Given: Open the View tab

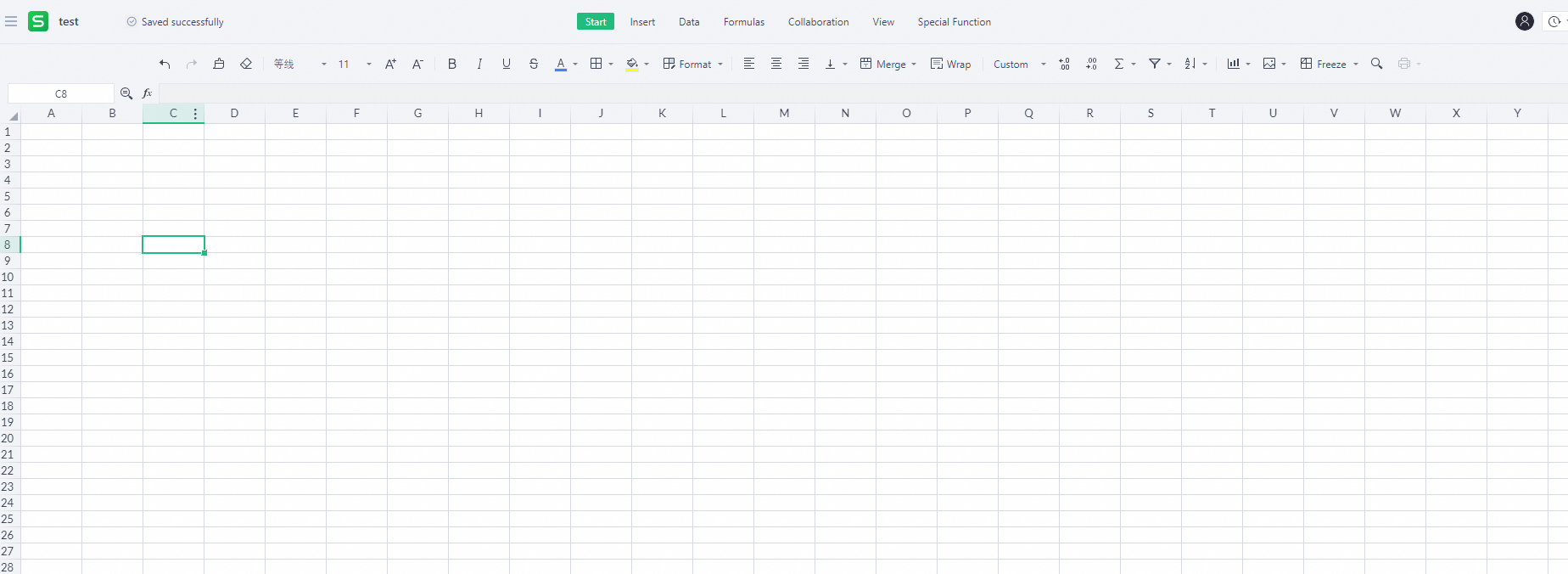Looking at the screenshot, I should point(883,22).
